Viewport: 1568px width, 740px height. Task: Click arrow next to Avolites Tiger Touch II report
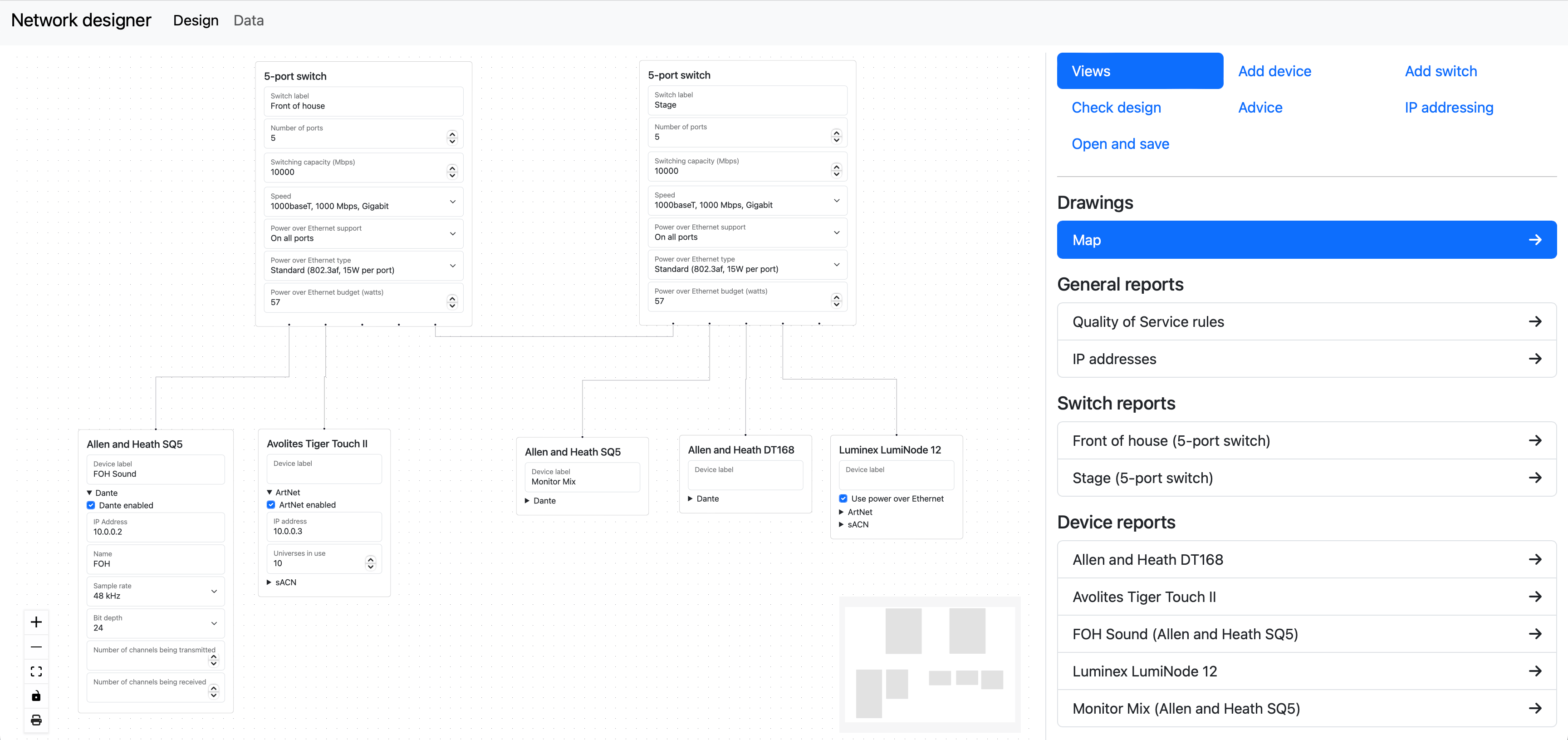tap(1534, 596)
